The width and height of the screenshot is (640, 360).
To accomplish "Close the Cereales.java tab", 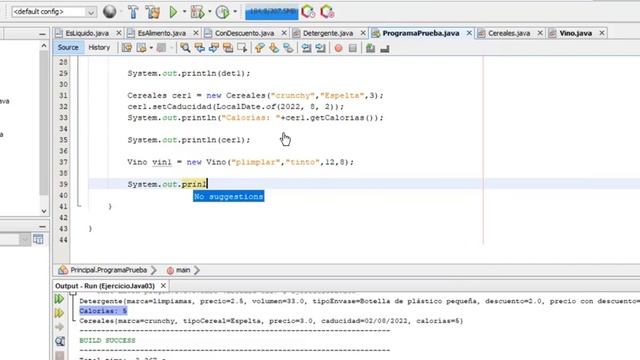I will [x=540, y=33].
